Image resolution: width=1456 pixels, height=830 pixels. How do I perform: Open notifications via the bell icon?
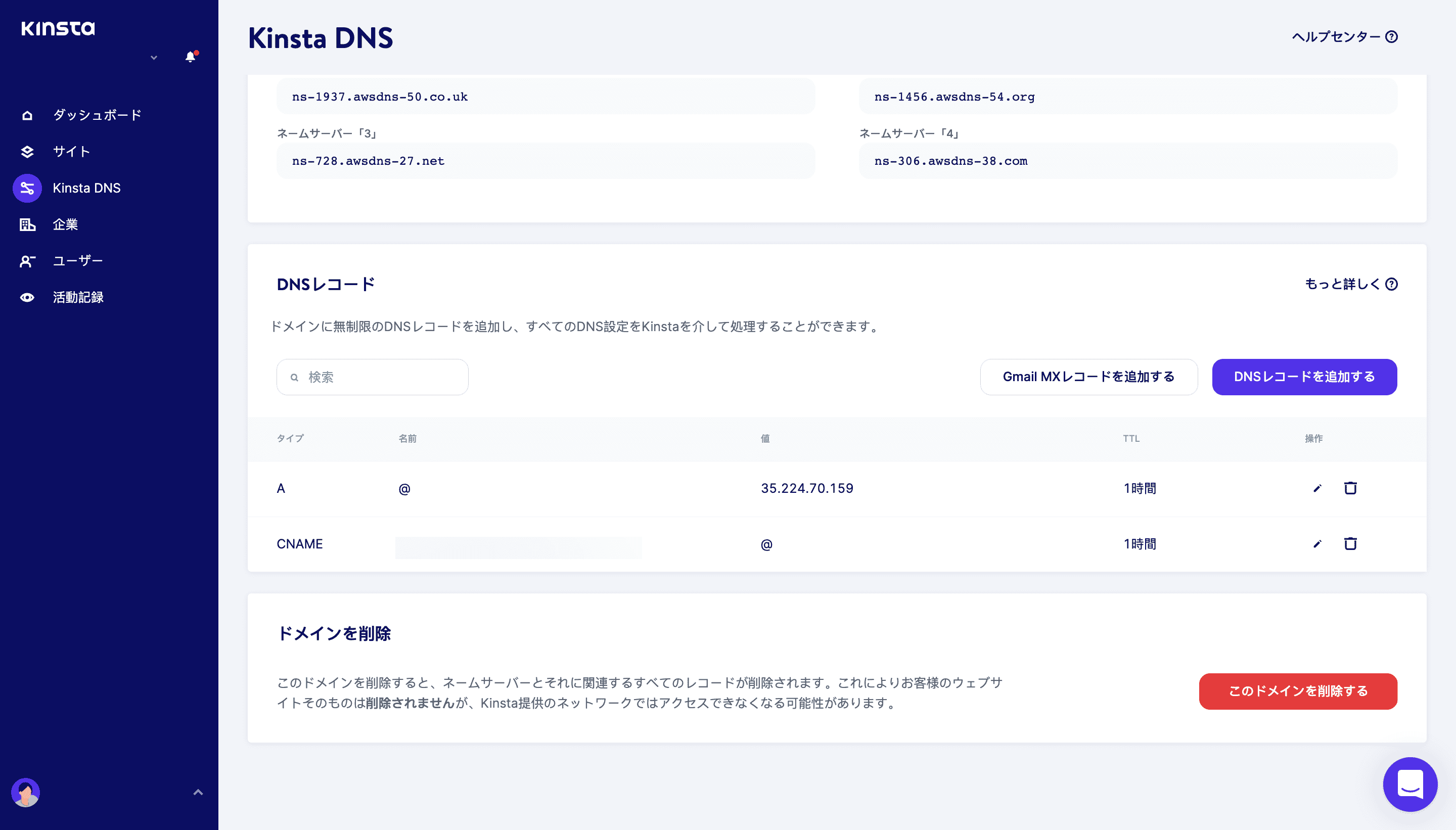tap(190, 58)
